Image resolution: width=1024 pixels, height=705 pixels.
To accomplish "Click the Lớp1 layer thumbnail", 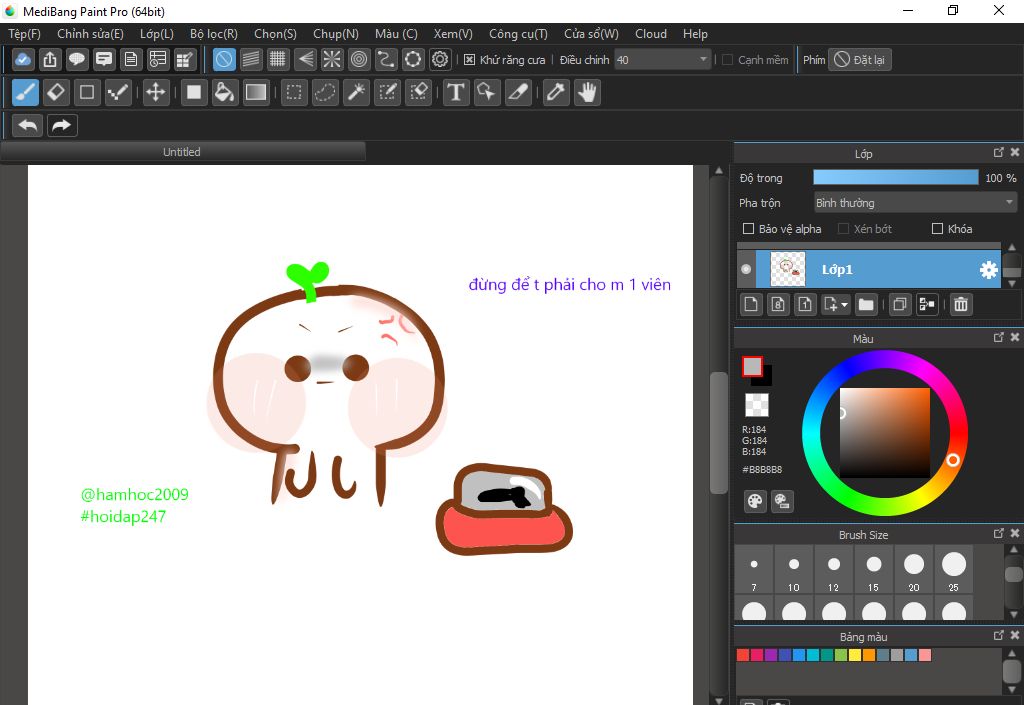I will pos(788,269).
